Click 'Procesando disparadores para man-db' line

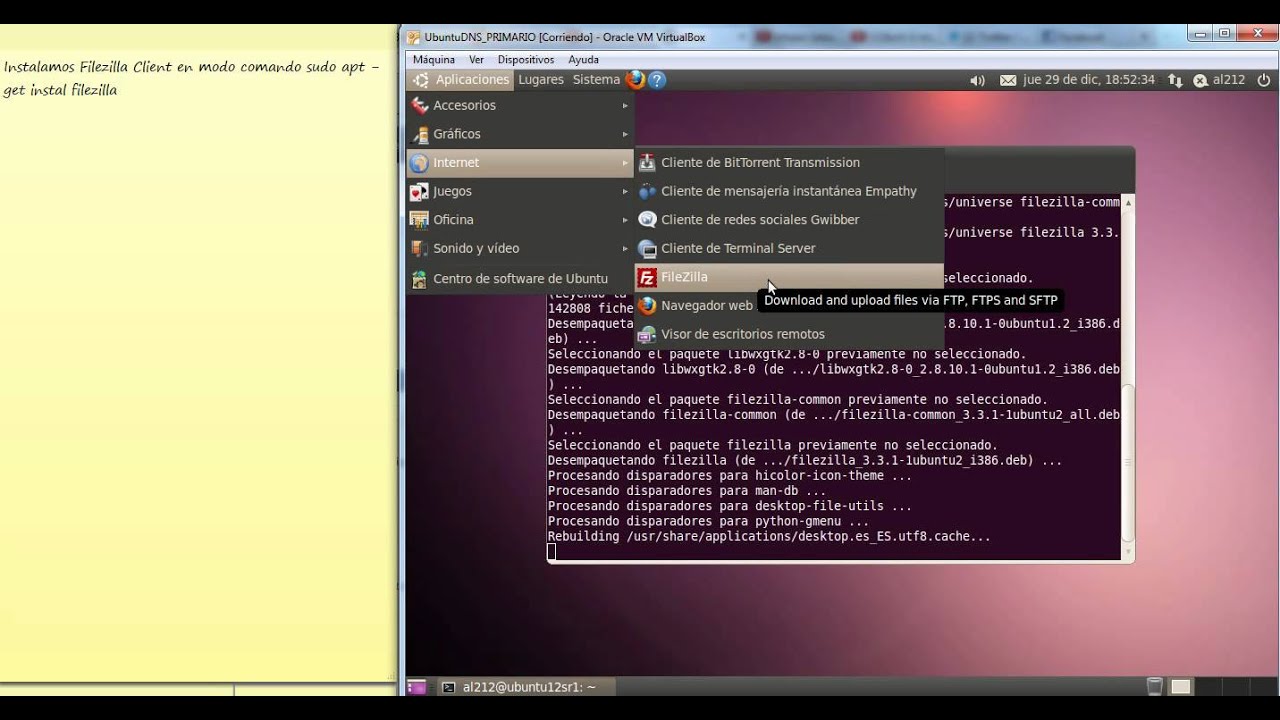[x=687, y=491]
